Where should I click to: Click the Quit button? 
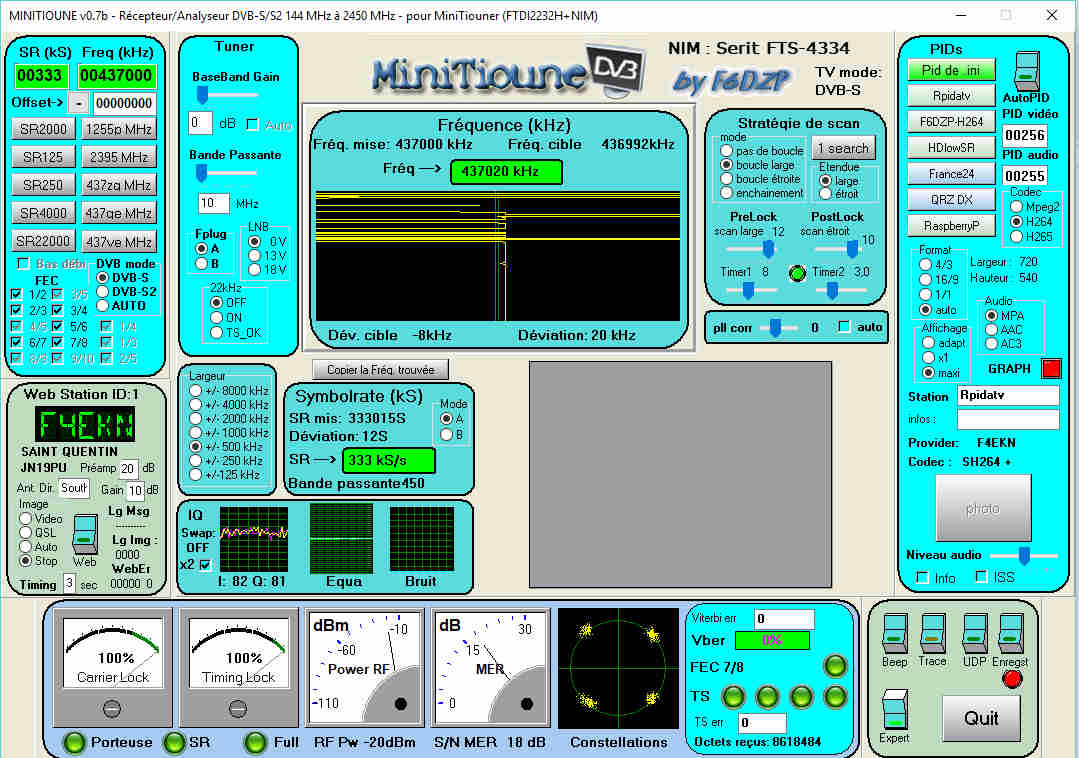point(981,718)
